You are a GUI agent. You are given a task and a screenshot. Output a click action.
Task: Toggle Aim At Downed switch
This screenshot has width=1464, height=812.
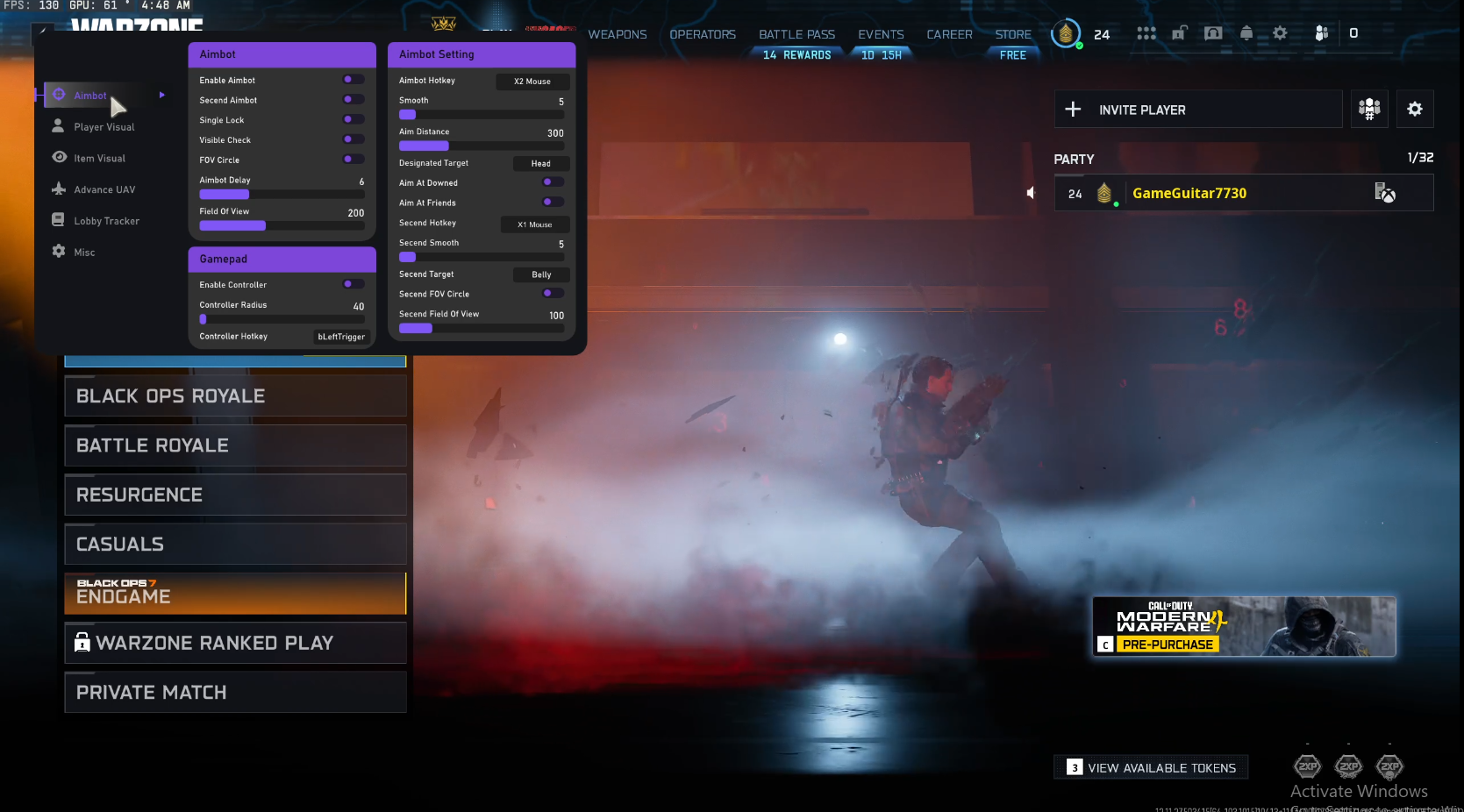(x=553, y=182)
